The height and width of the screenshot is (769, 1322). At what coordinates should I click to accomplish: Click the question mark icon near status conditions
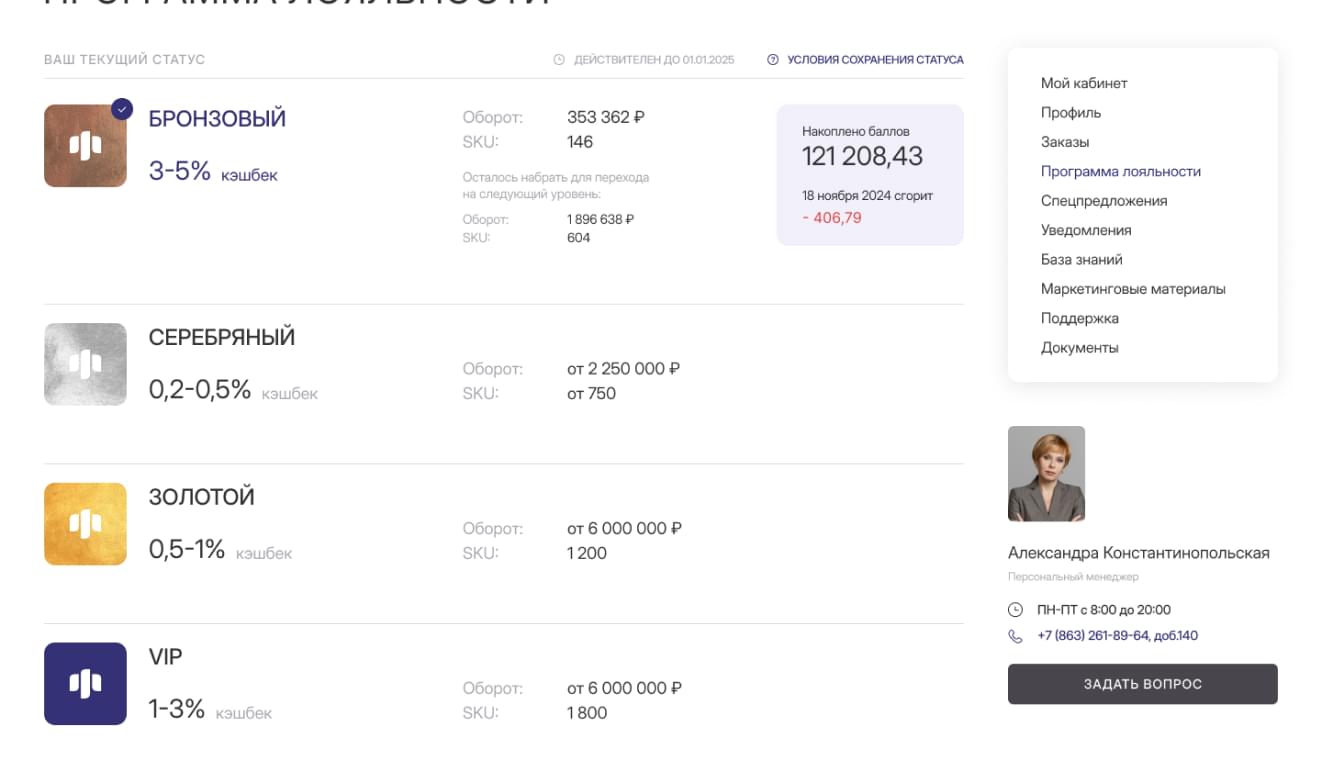[772, 60]
